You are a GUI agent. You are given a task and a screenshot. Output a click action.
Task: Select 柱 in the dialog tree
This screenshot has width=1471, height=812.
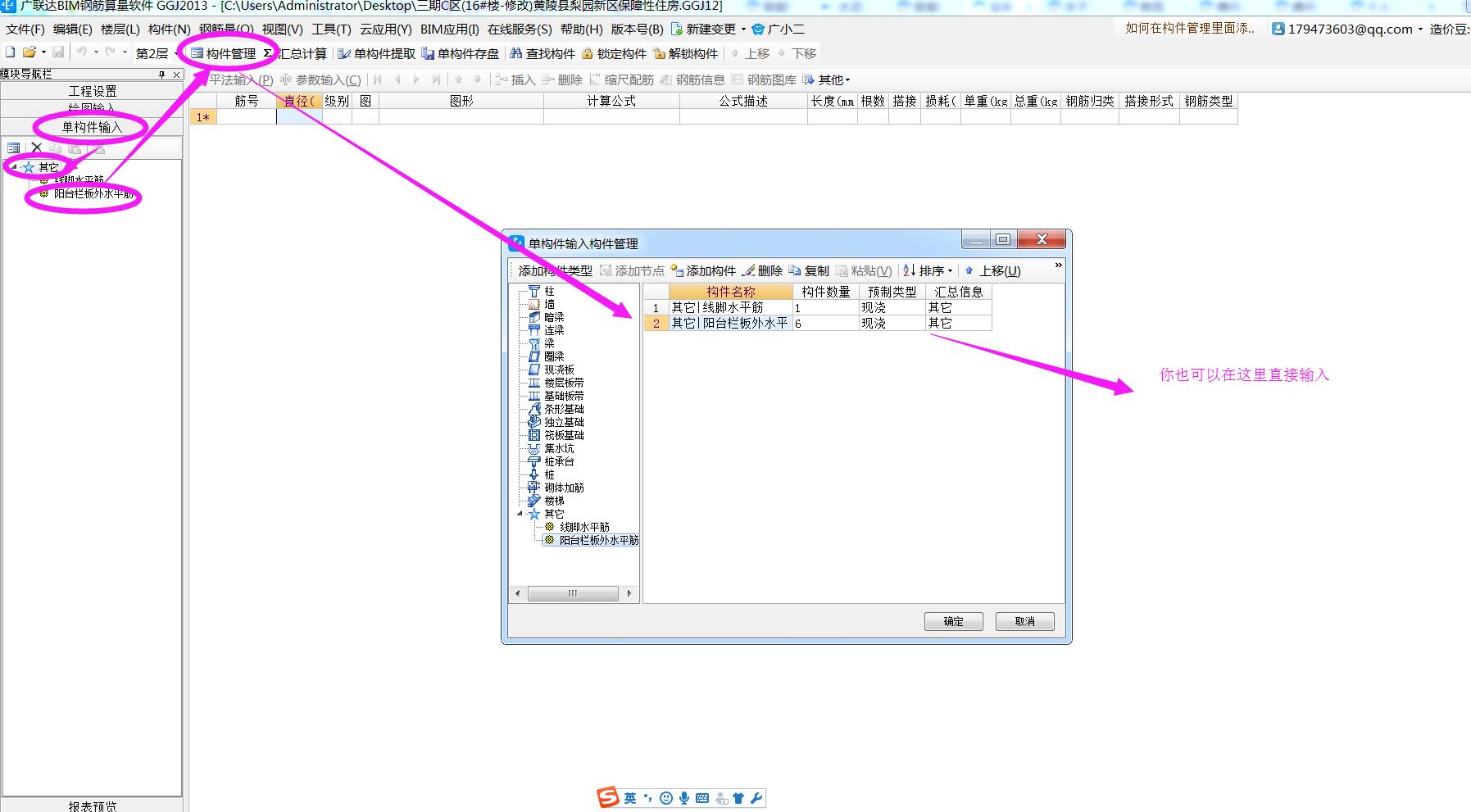tap(549, 291)
